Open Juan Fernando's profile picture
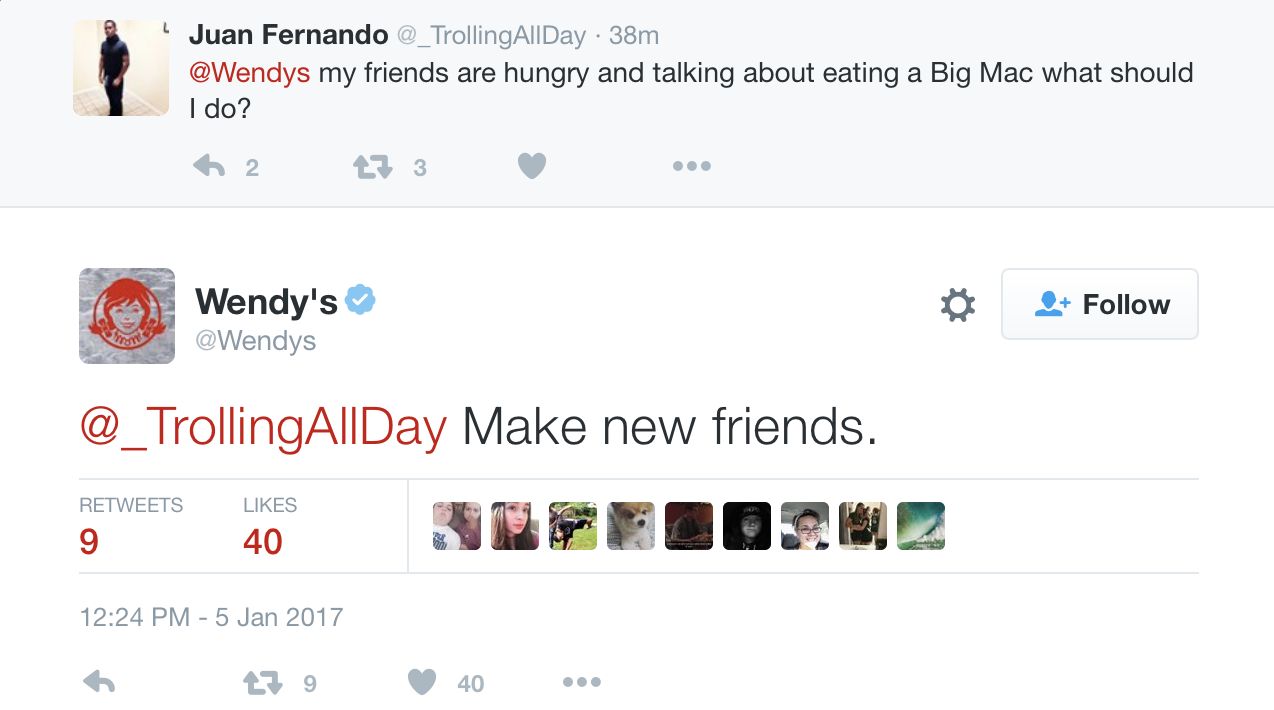 coord(121,68)
